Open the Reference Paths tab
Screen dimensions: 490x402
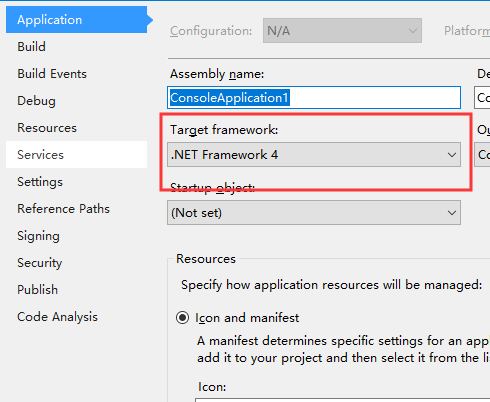[76, 209]
